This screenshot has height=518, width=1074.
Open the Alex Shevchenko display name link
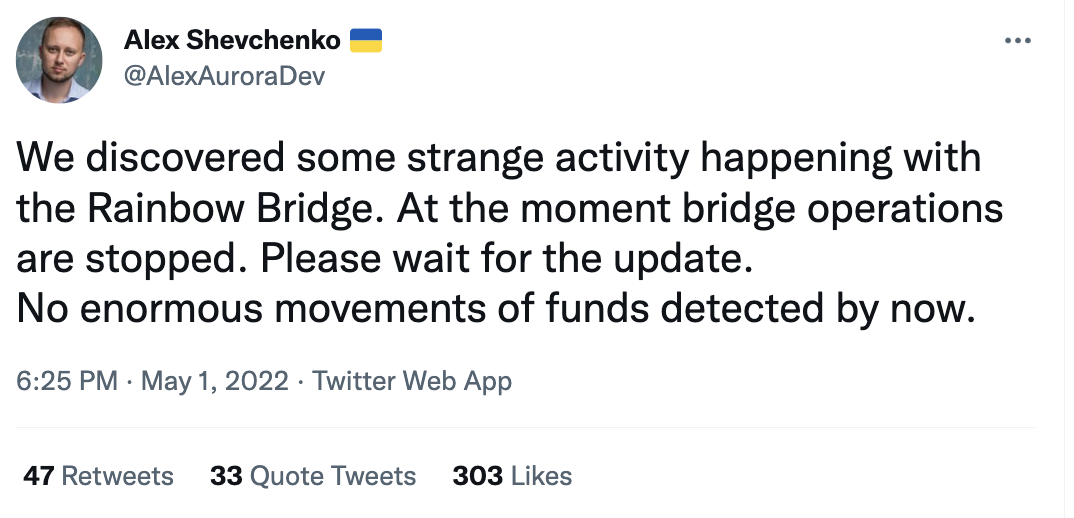coord(232,41)
